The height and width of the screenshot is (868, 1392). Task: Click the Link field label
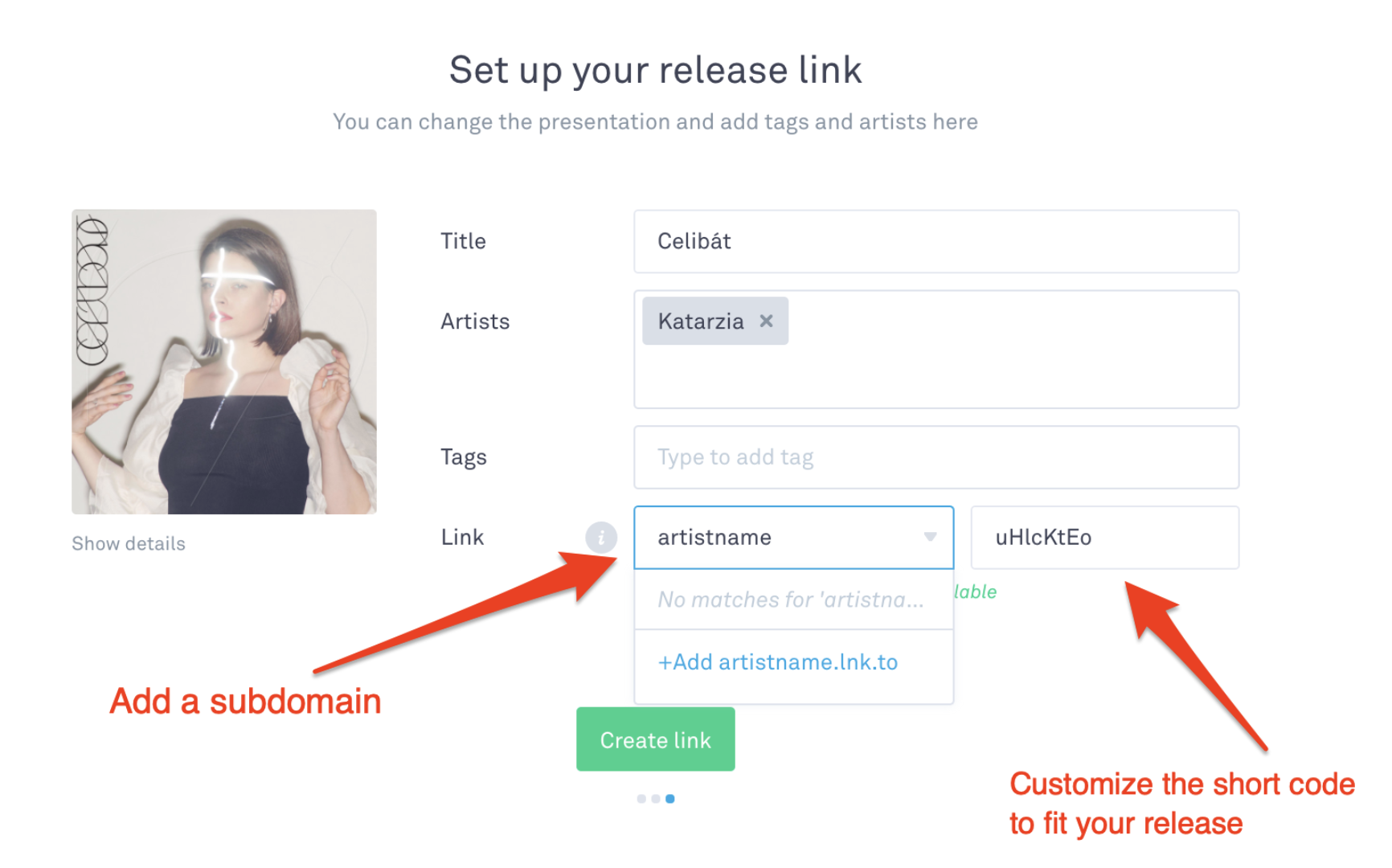coord(462,537)
